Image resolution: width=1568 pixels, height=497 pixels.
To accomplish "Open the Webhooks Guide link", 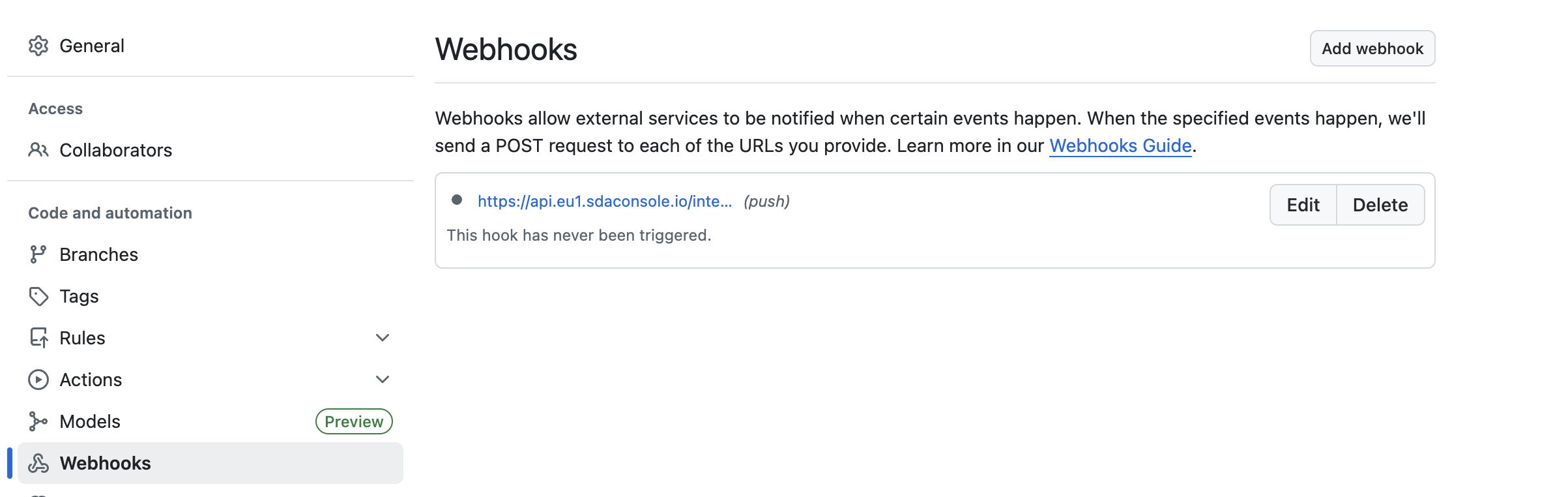I will click(1120, 145).
